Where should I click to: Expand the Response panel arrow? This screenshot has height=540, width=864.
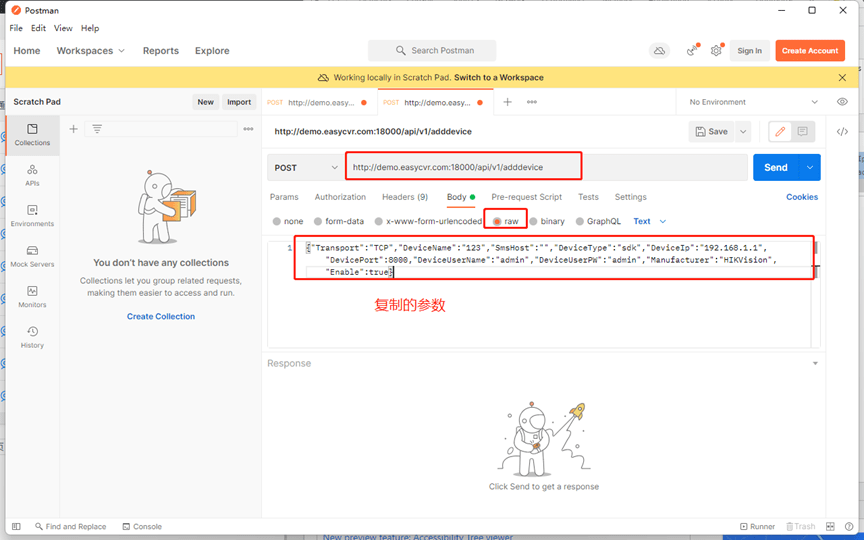coord(815,364)
